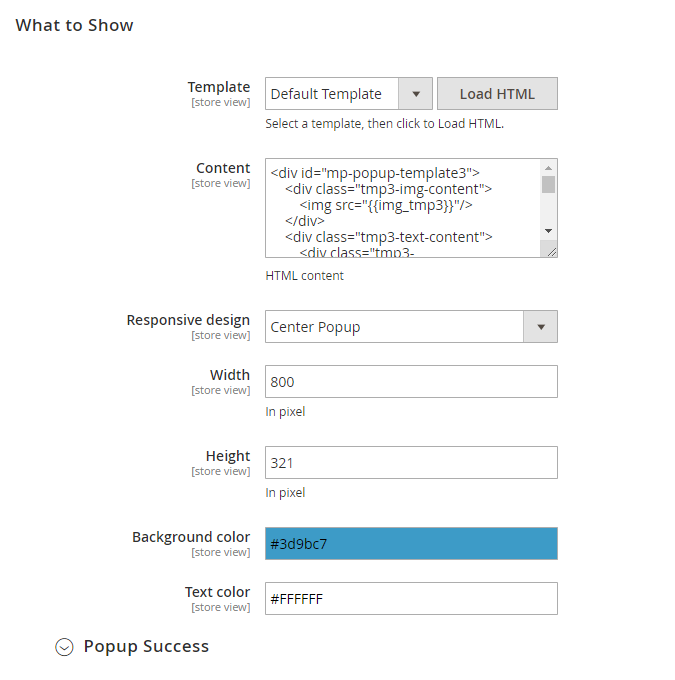Click the Center Popup select field
675x680 pixels.
coord(394,327)
